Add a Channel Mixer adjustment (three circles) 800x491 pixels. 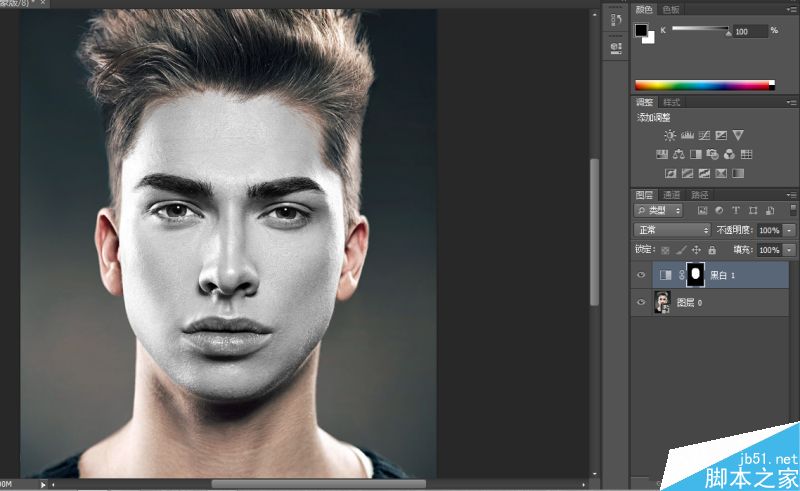click(x=730, y=154)
